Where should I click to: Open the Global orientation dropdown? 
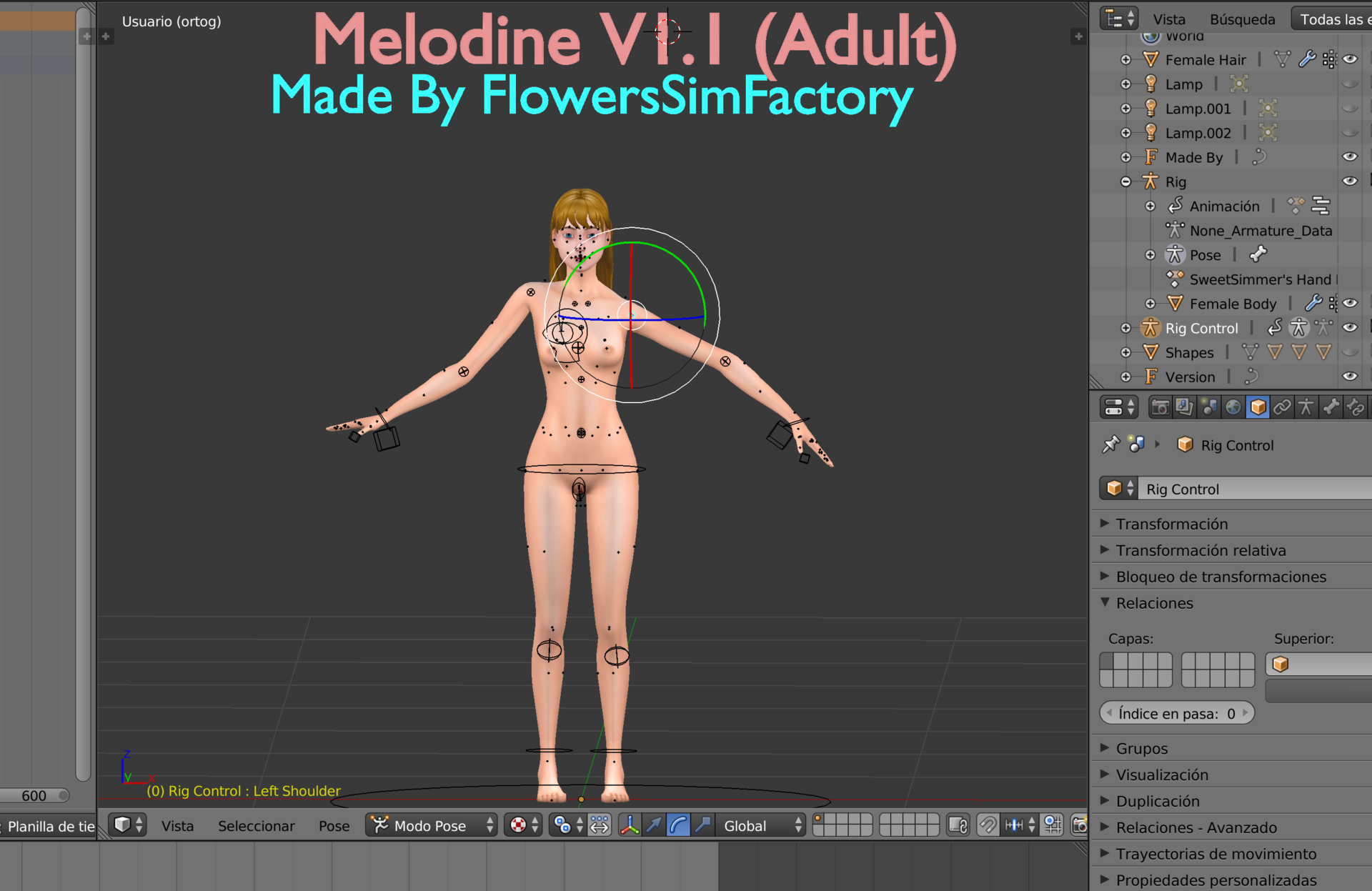(761, 826)
